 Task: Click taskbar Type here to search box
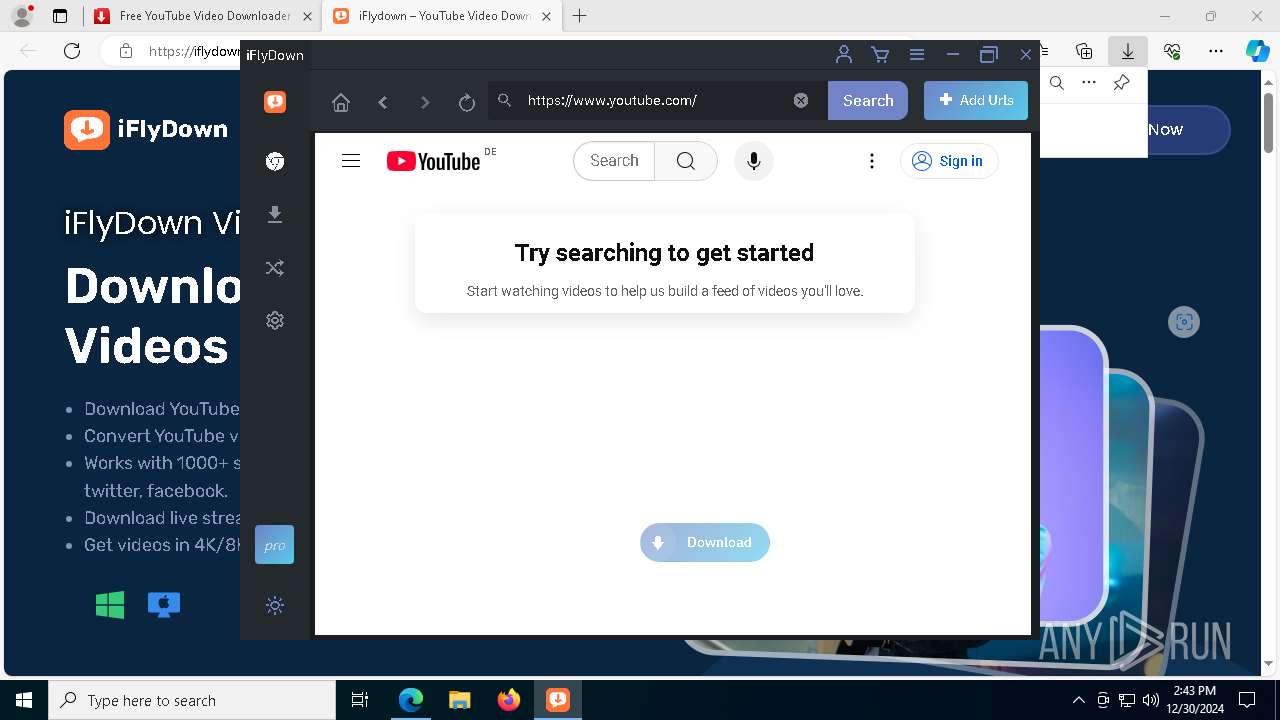point(192,700)
